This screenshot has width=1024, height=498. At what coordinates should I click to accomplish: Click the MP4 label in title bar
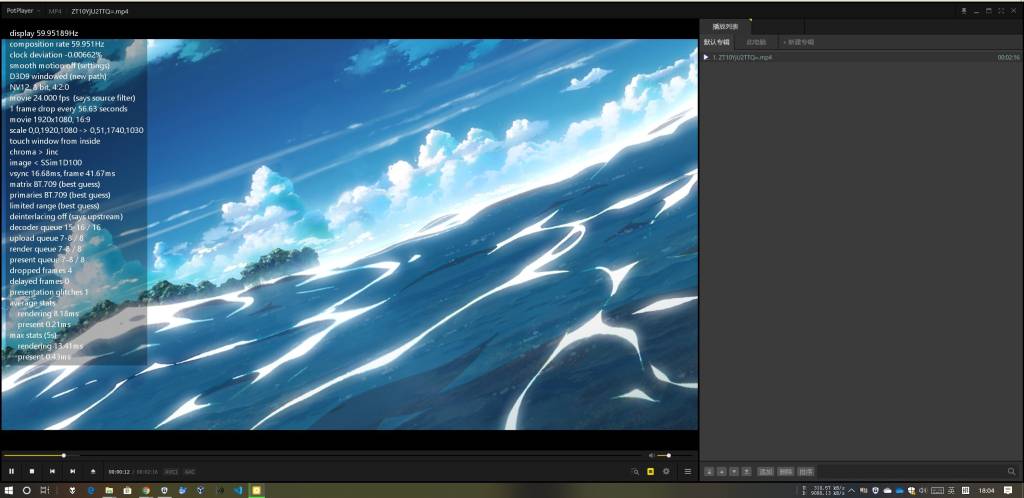(55, 11)
